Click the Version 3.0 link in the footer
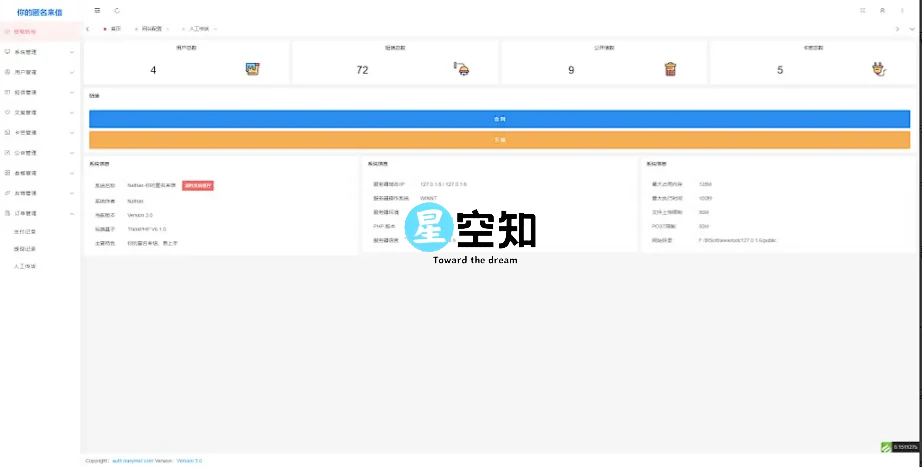 coord(189,461)
